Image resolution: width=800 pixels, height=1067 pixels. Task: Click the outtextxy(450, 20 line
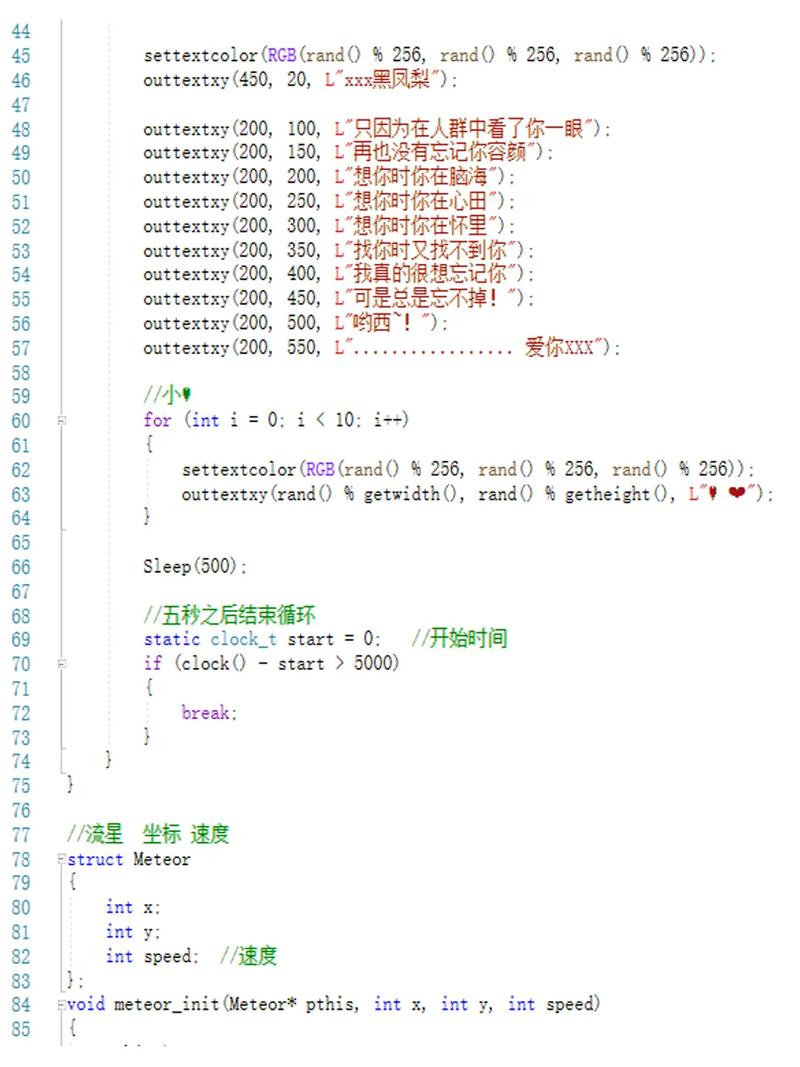pyautogui.click(x=300, y=80)
